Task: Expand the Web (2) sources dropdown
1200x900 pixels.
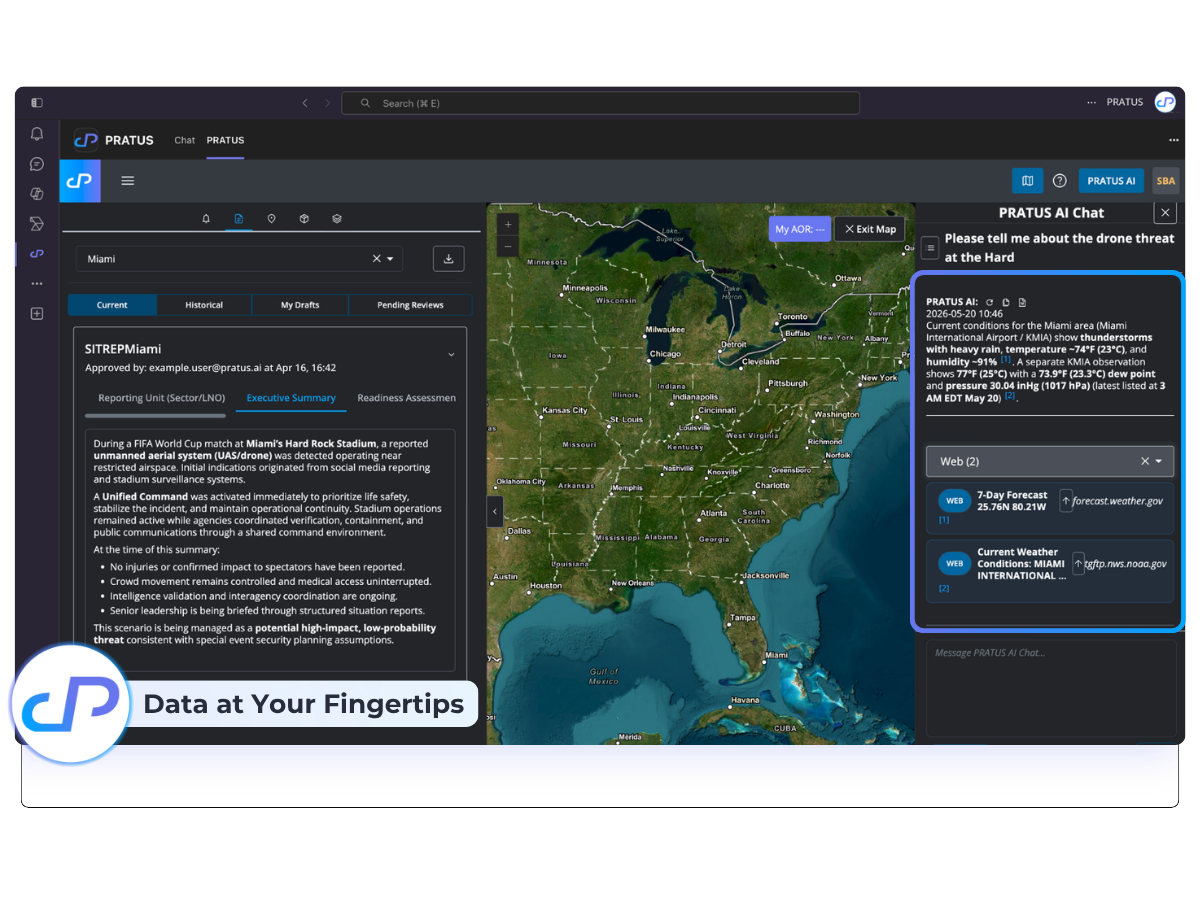Action: click(1159, 461)
